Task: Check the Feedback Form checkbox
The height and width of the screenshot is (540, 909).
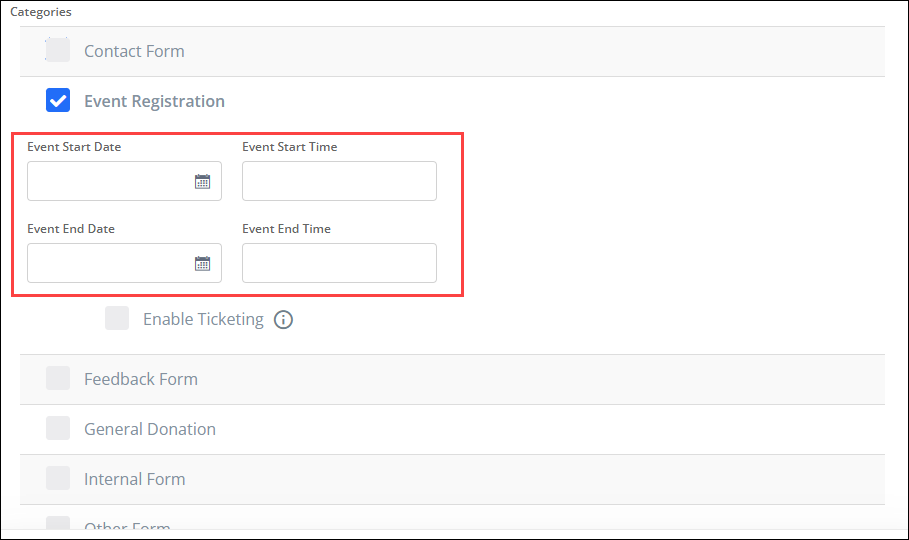Action: click(58, 378)
